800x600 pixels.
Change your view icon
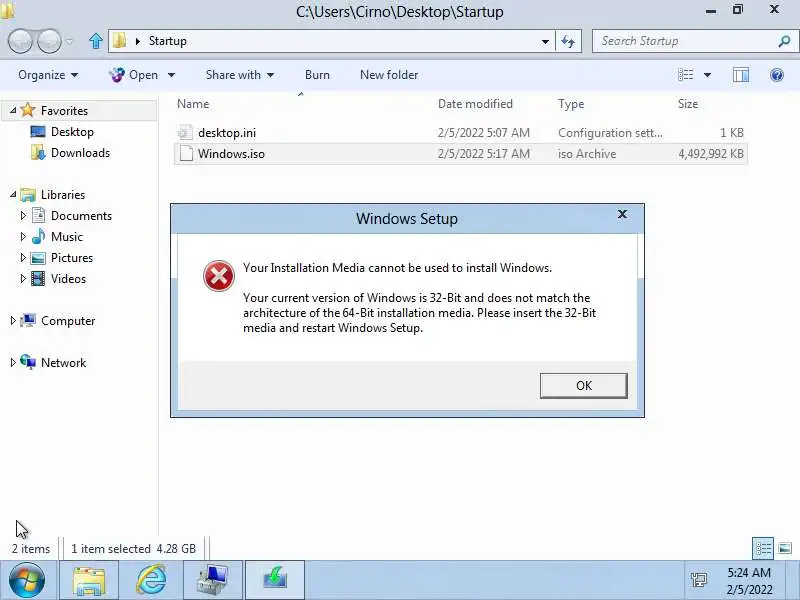[685, 75]
